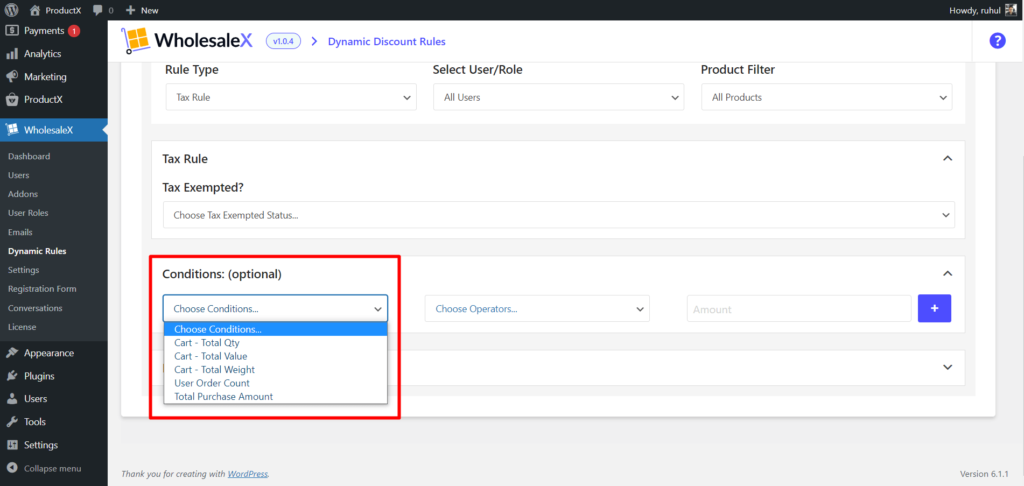Open Users under WholesaleX submenu

point(18,175)
